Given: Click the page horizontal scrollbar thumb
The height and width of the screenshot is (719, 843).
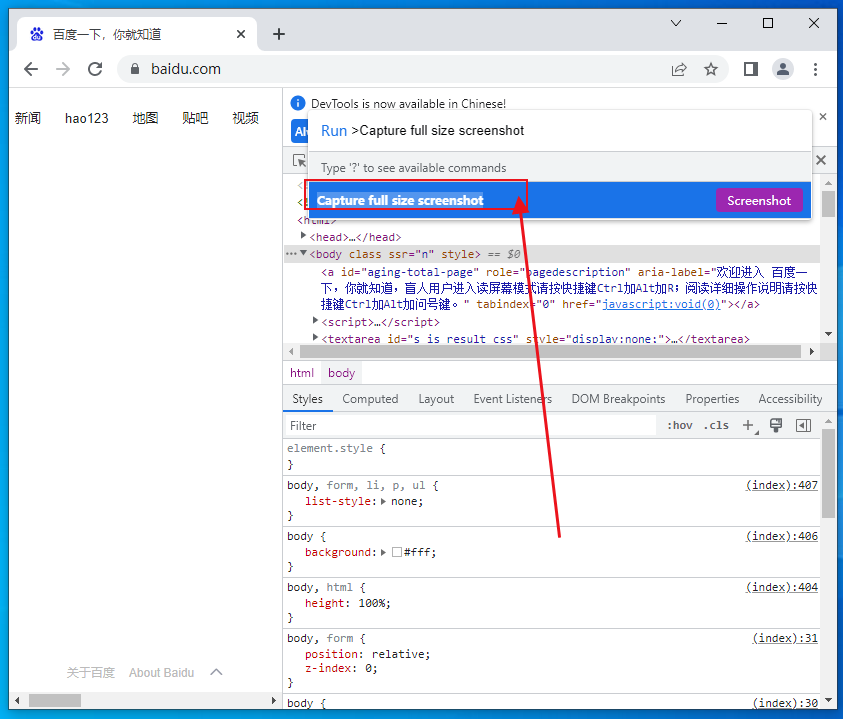Looking at the screenshot, I should click(x=55, y=700).
